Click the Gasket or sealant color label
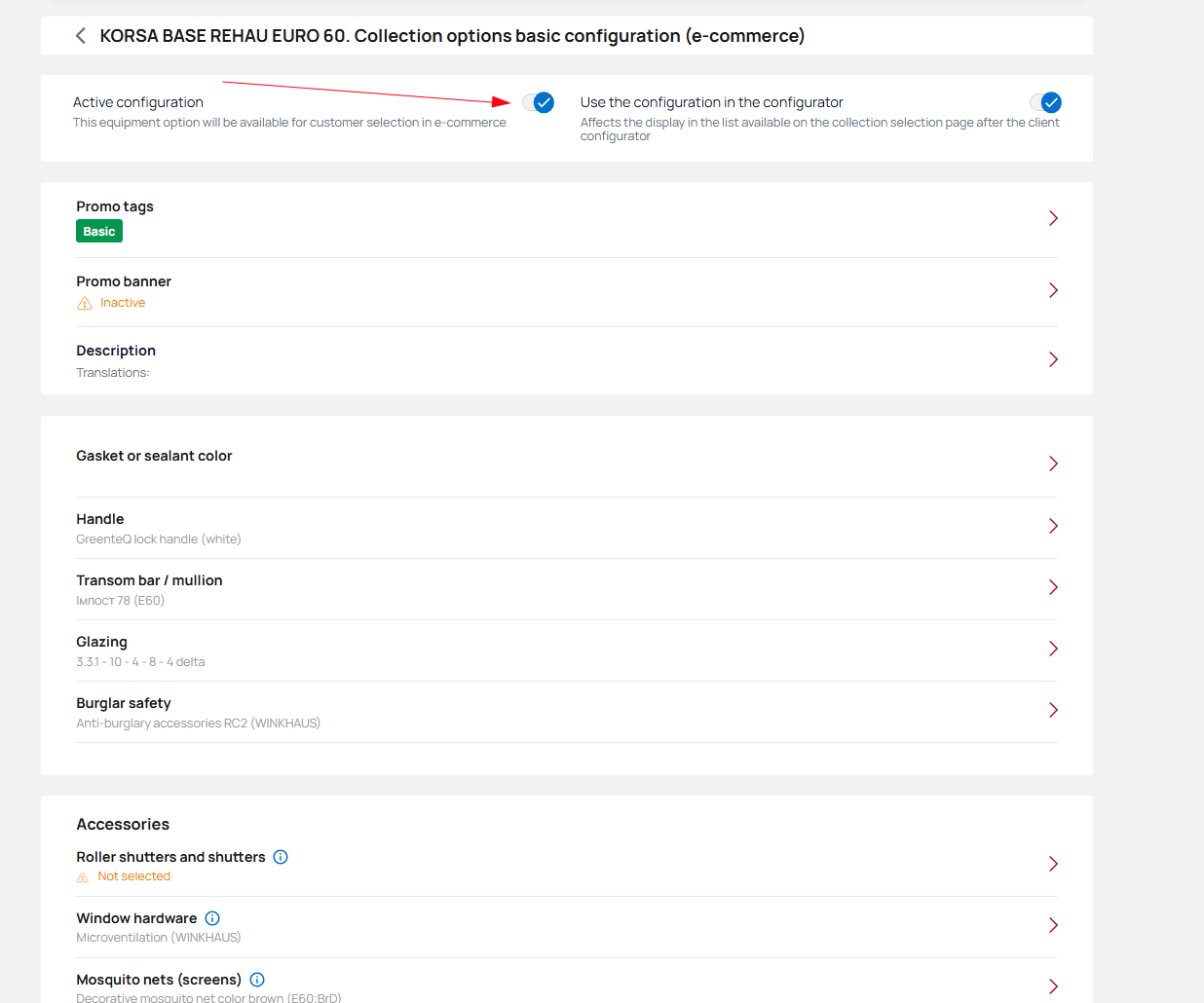 tap(154, 456)
